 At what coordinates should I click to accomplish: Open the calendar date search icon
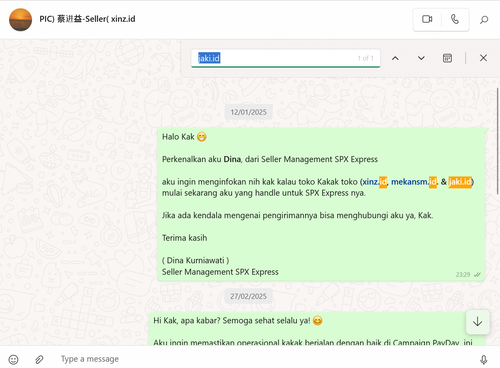[447, 58]
